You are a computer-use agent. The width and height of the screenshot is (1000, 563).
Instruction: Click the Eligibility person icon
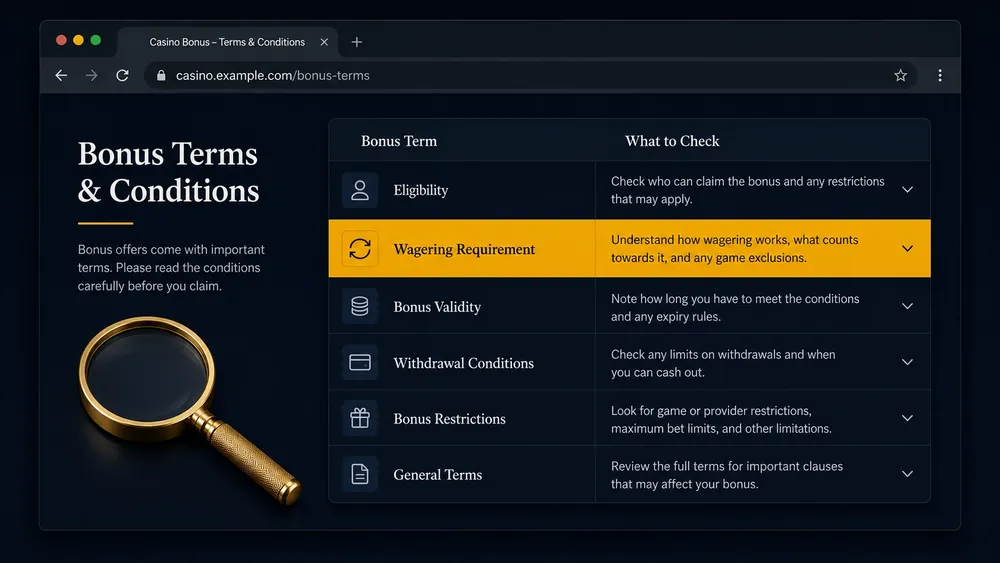[360, 190]
